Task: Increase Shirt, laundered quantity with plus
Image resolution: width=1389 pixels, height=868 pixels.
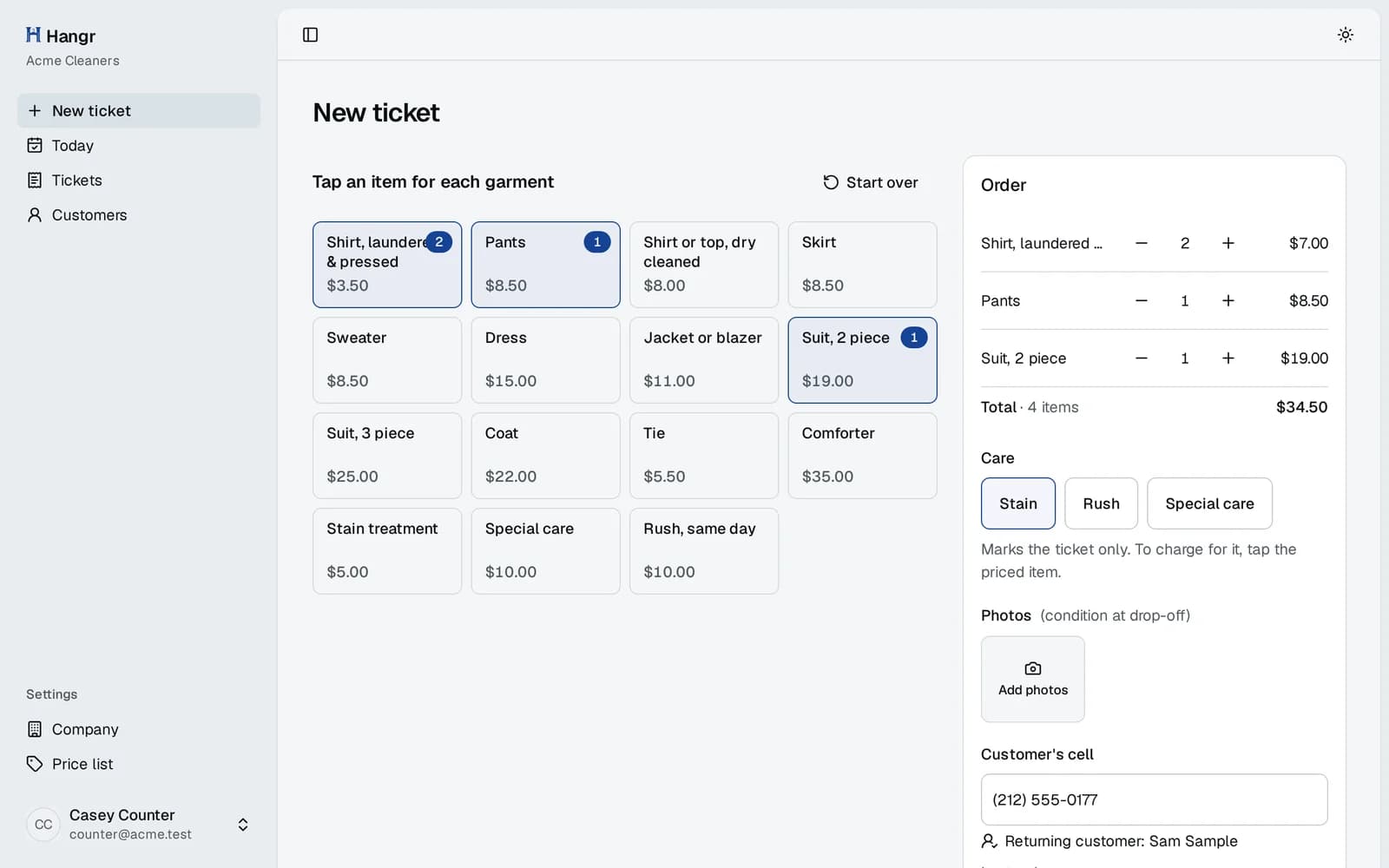Action: (x=1228, y=243)
